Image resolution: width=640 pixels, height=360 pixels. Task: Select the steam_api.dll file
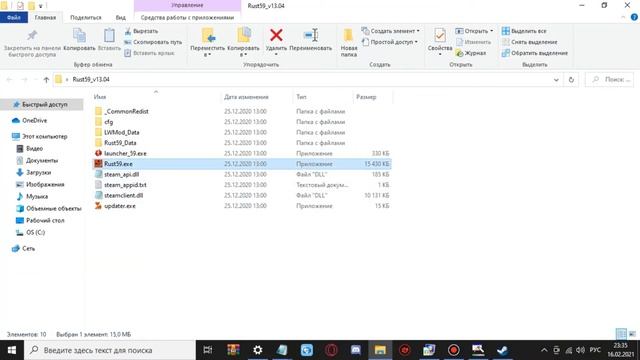[121, 174]
